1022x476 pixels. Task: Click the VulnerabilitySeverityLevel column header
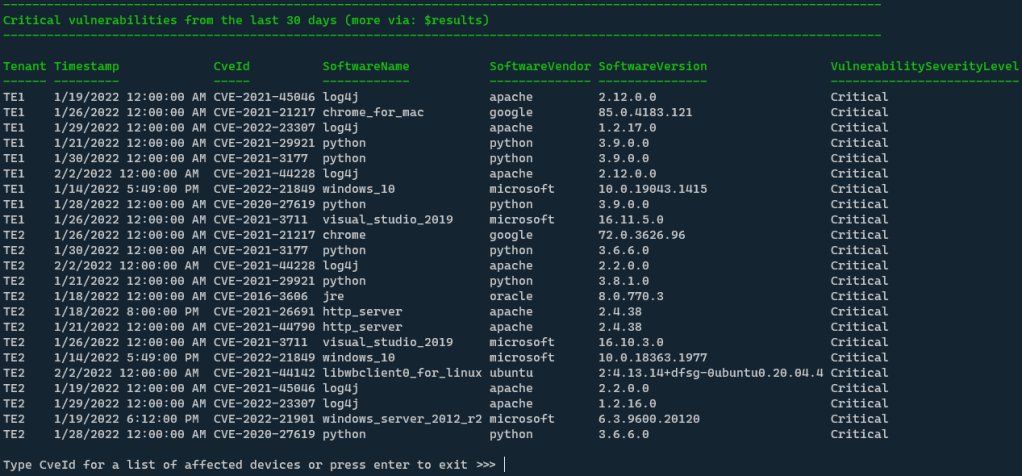(x=925, y=66)
